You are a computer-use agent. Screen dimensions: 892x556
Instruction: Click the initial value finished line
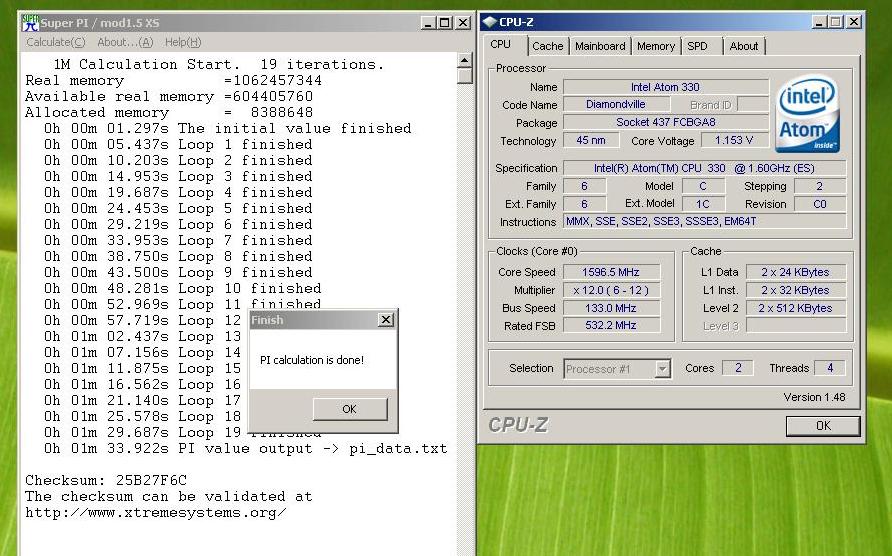(228, 129)
